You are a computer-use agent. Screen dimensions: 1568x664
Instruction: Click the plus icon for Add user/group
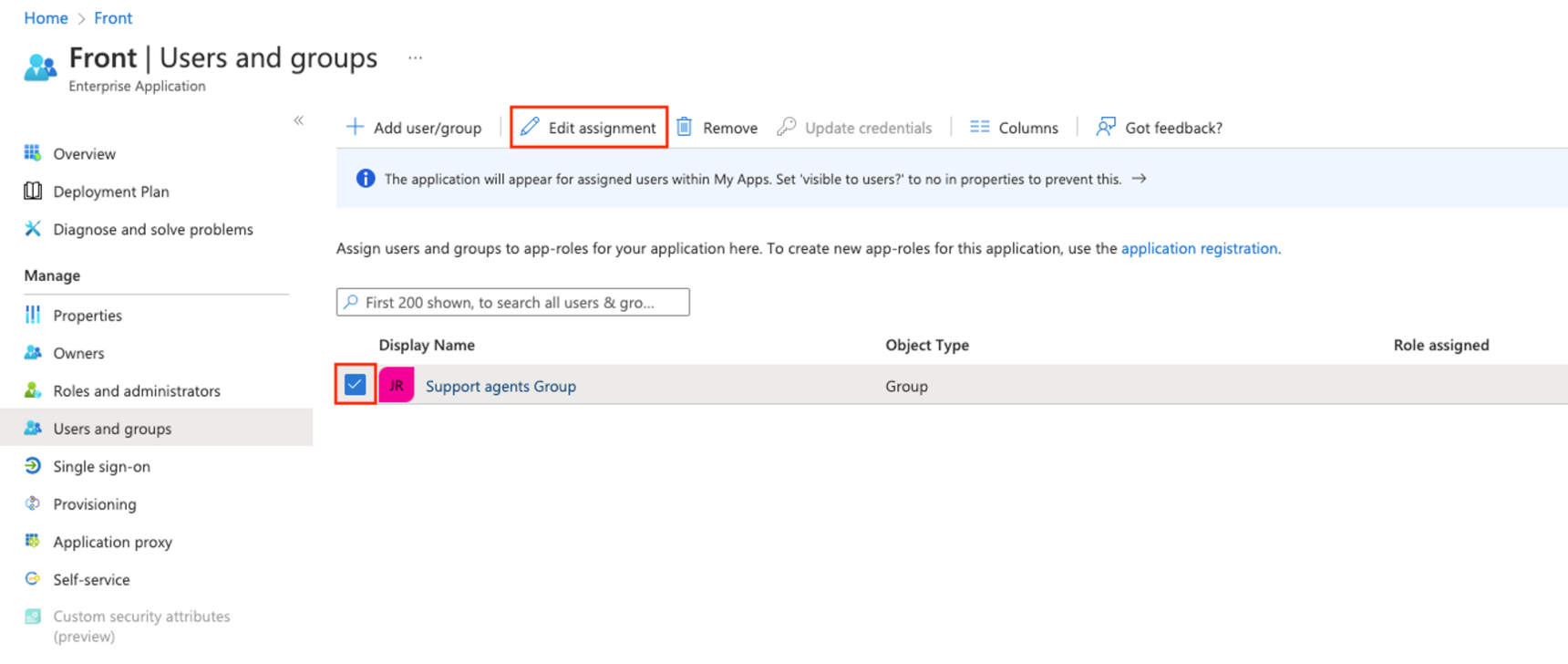click(355, 127)
